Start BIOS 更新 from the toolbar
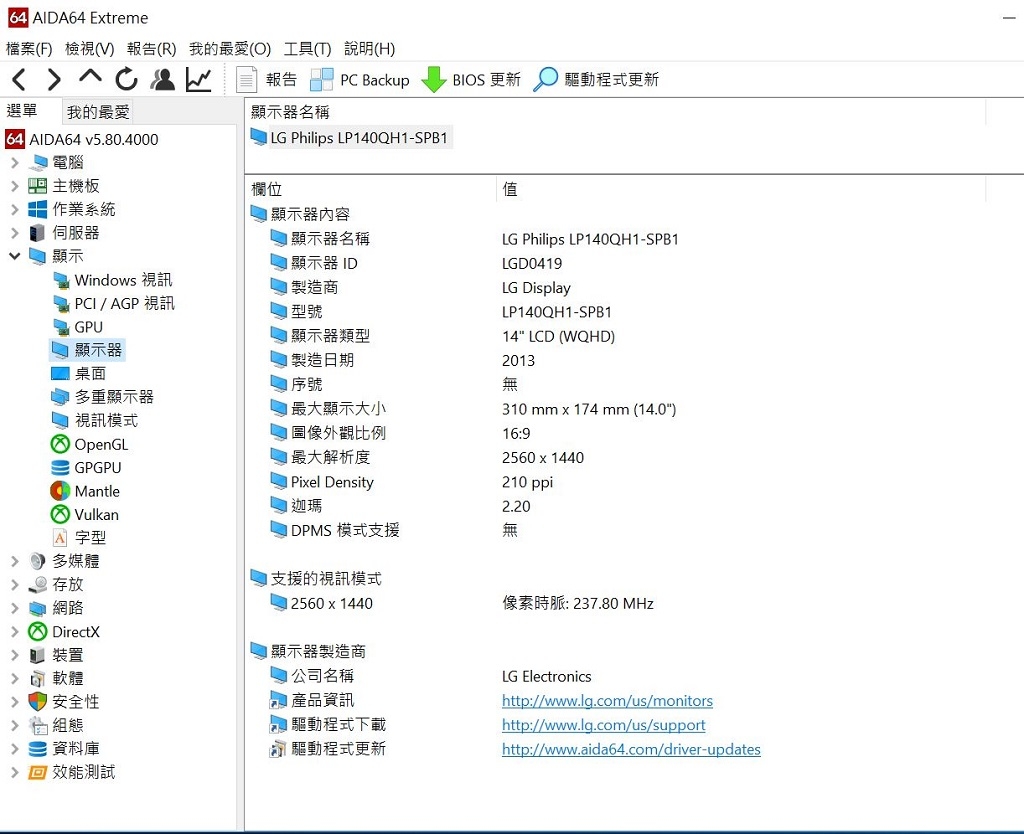Image resolution: width=1024 pixels, height=834 pixels. coord(471,80)
